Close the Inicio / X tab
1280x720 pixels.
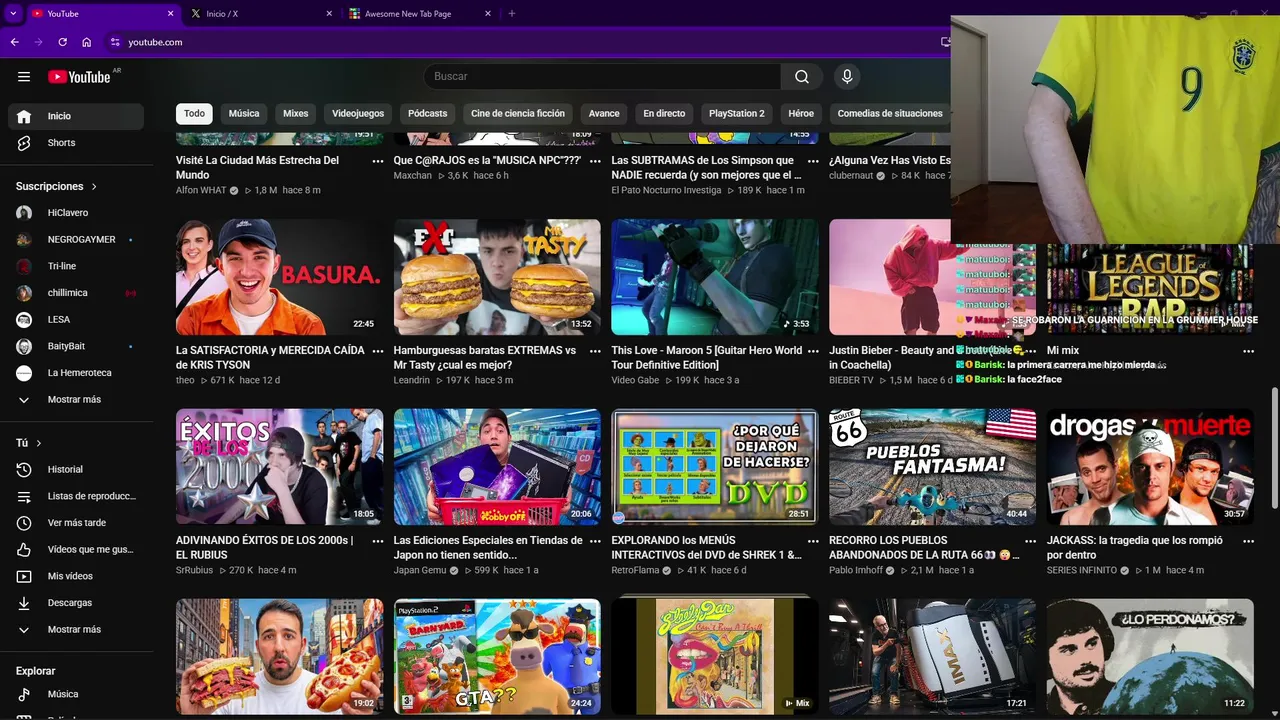[x=329, y=14]
